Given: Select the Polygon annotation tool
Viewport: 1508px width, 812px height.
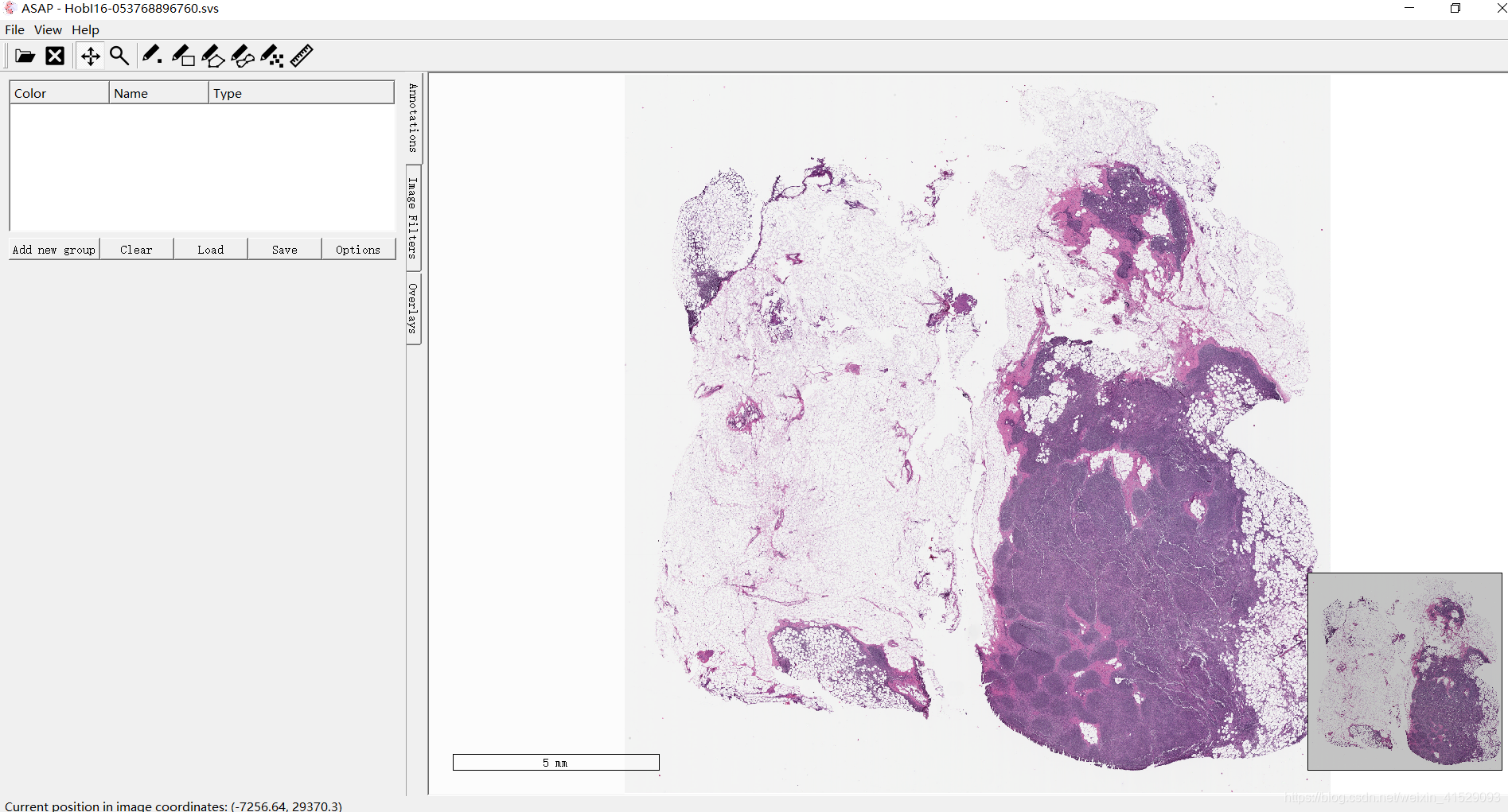Looking at the screenshot, I should [x=212, y=56].
